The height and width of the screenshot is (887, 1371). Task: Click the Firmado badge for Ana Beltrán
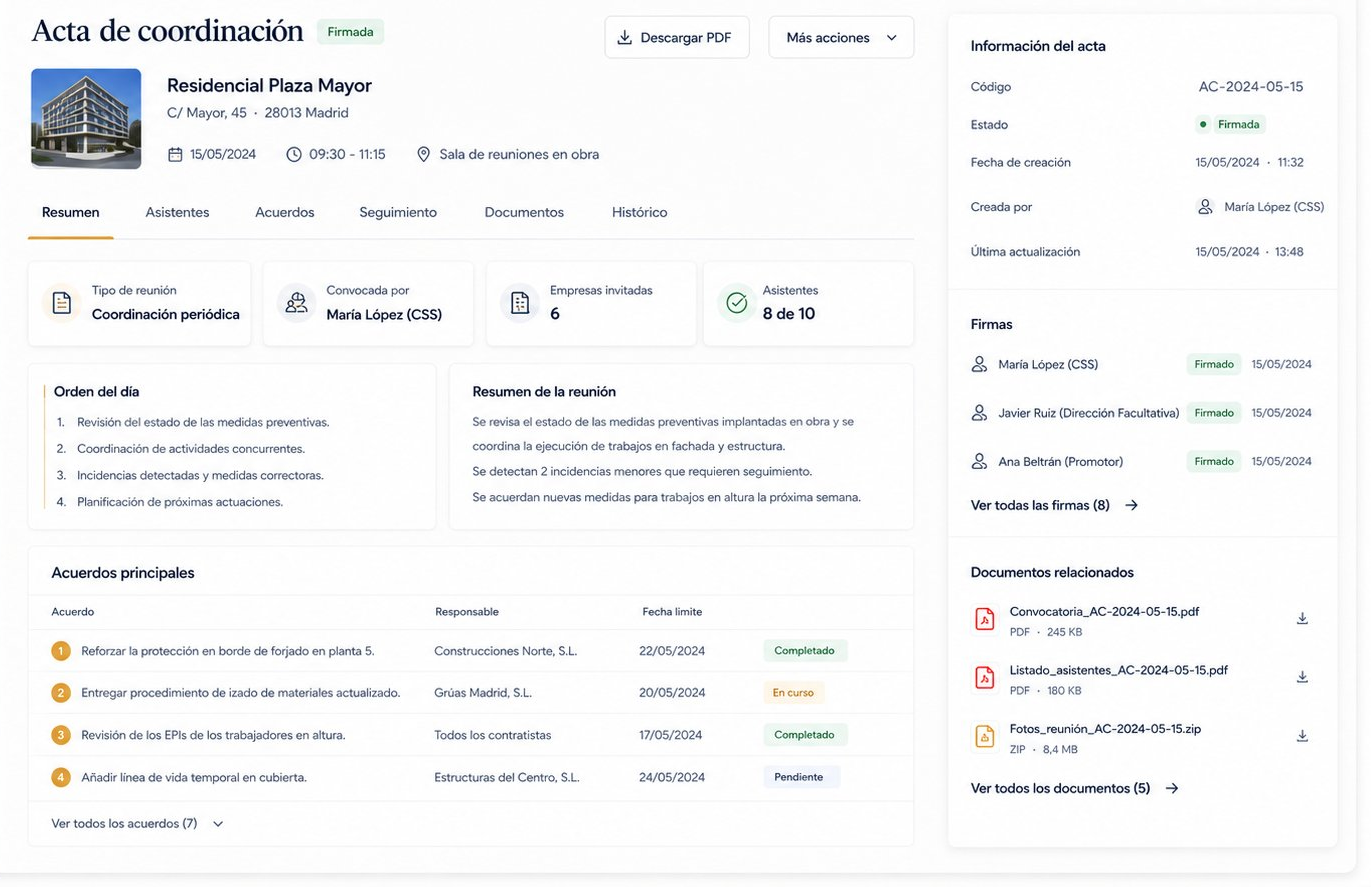1214,461
